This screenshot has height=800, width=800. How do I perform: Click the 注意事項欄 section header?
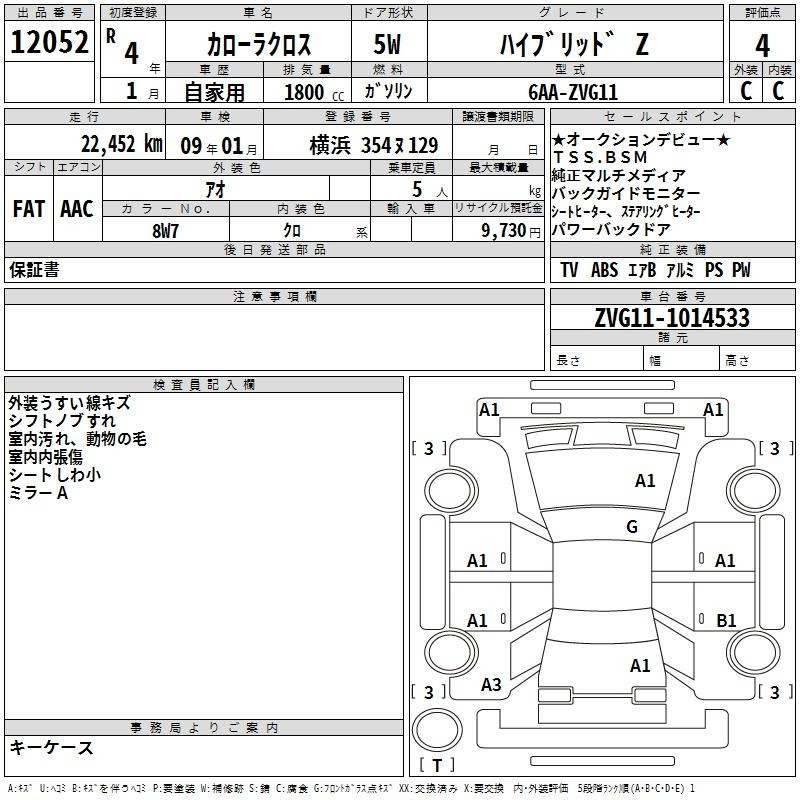[x=274, y=296]
